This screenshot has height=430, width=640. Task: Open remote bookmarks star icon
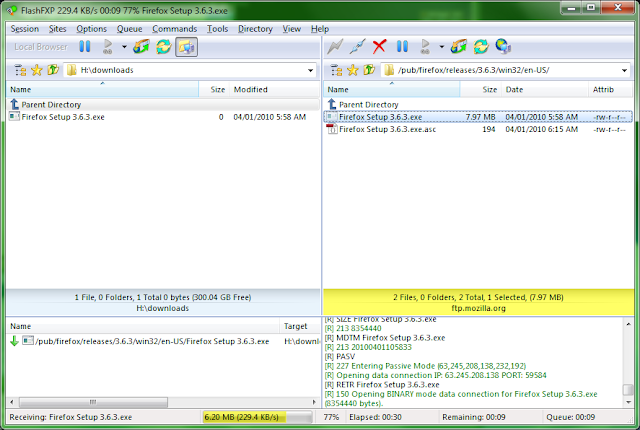pyautogui.click(x=353, y=70)
